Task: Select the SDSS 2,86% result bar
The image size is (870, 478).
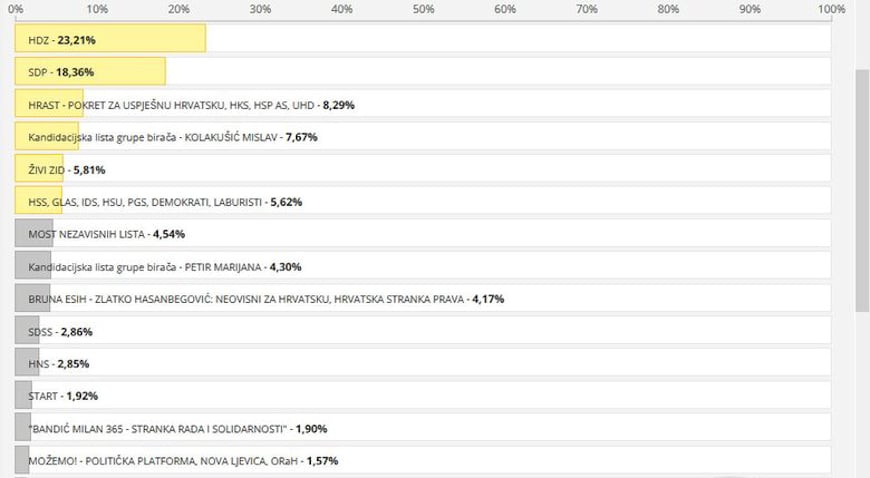Action: (x=27, y=330)
